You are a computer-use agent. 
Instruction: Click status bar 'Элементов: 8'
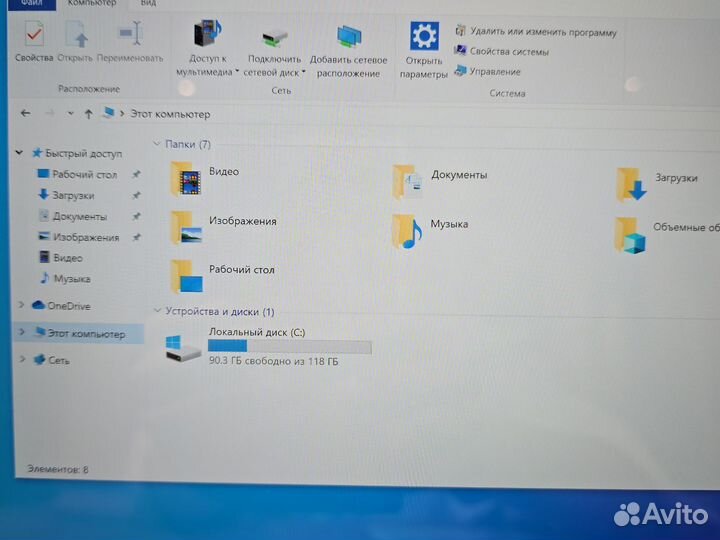57,469
